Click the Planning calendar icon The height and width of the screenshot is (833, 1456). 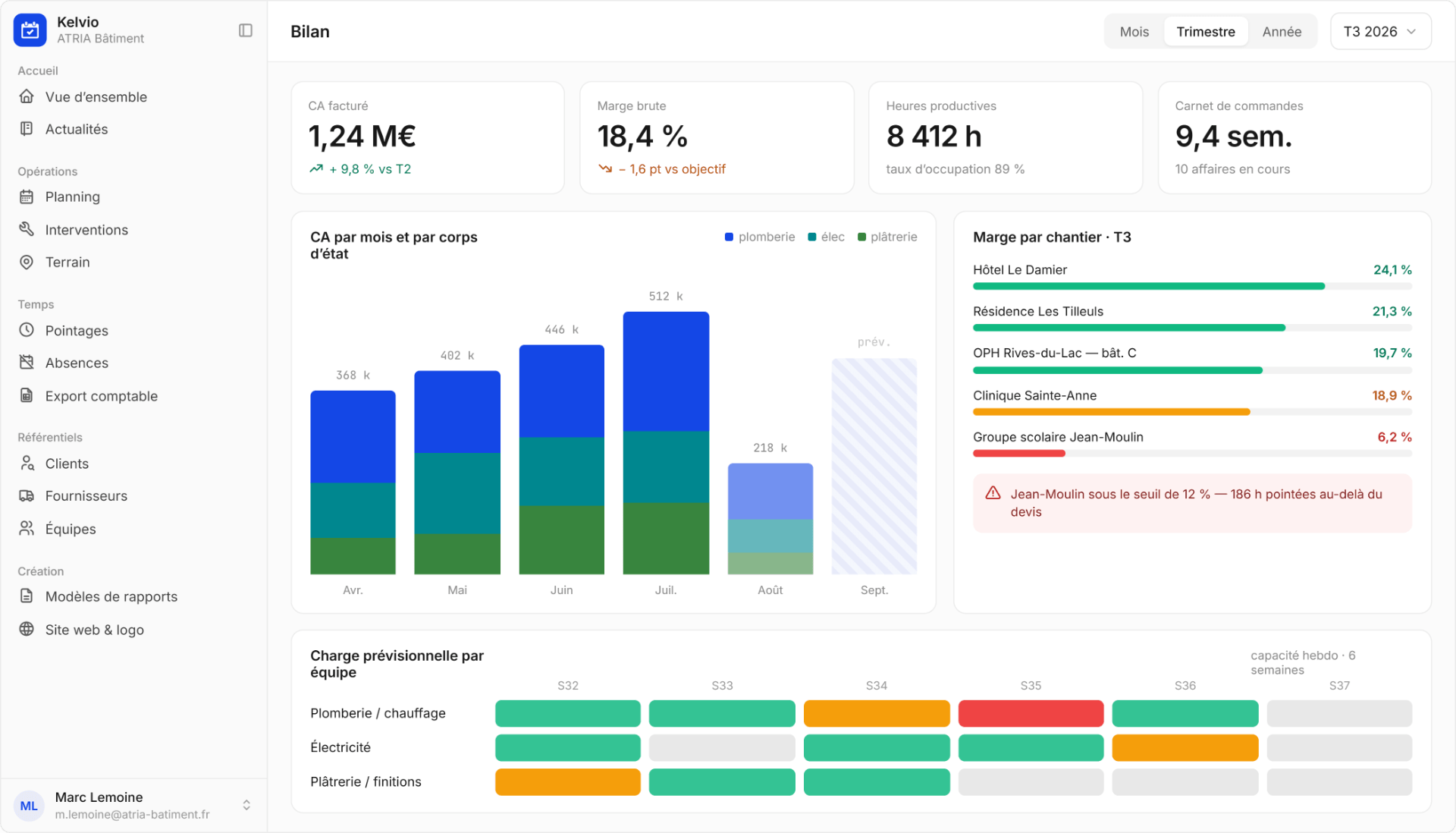[x=27, y=197]
